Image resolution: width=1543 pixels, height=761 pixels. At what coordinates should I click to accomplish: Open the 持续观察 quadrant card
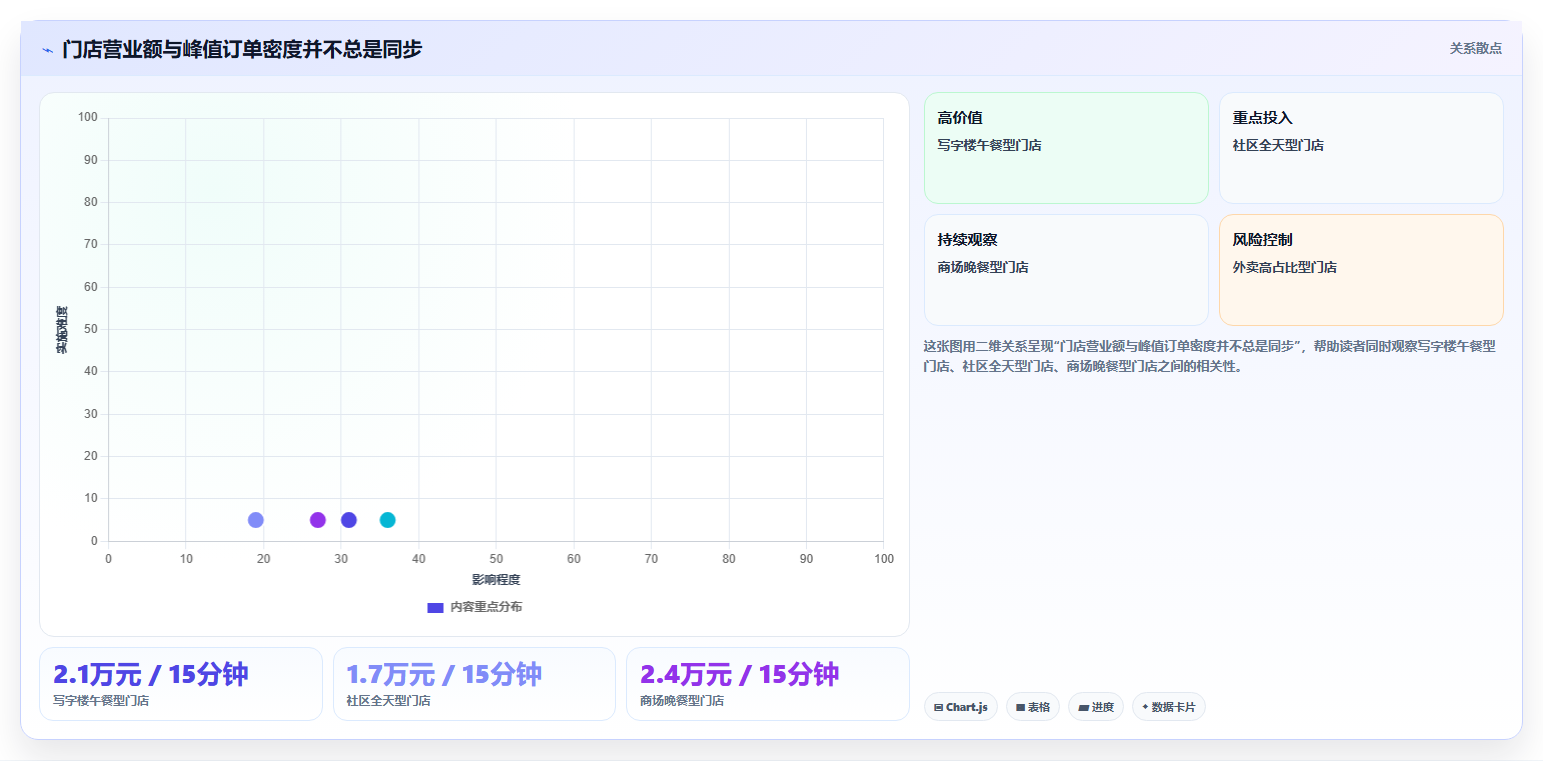point(1066,270)
